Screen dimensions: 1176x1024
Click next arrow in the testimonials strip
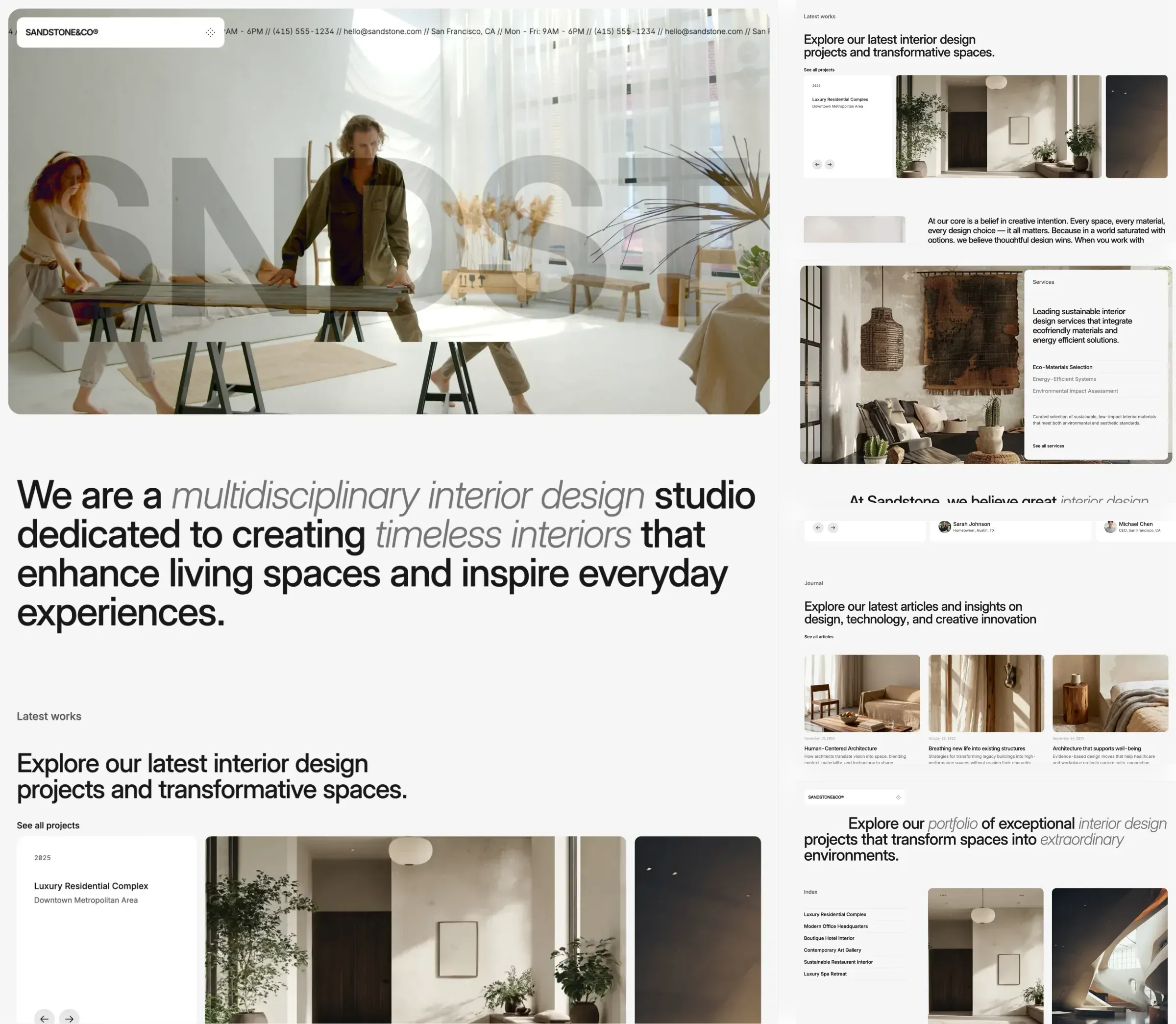[833, 528]
